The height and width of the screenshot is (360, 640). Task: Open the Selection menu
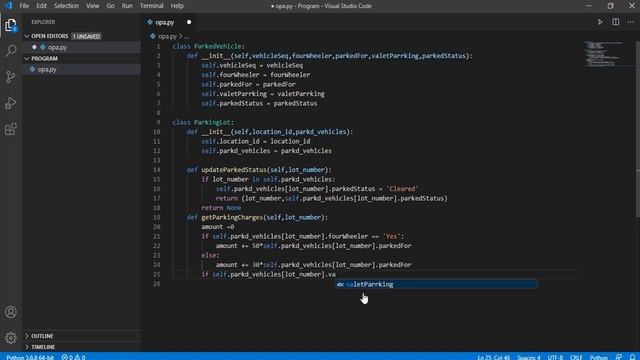66,6
